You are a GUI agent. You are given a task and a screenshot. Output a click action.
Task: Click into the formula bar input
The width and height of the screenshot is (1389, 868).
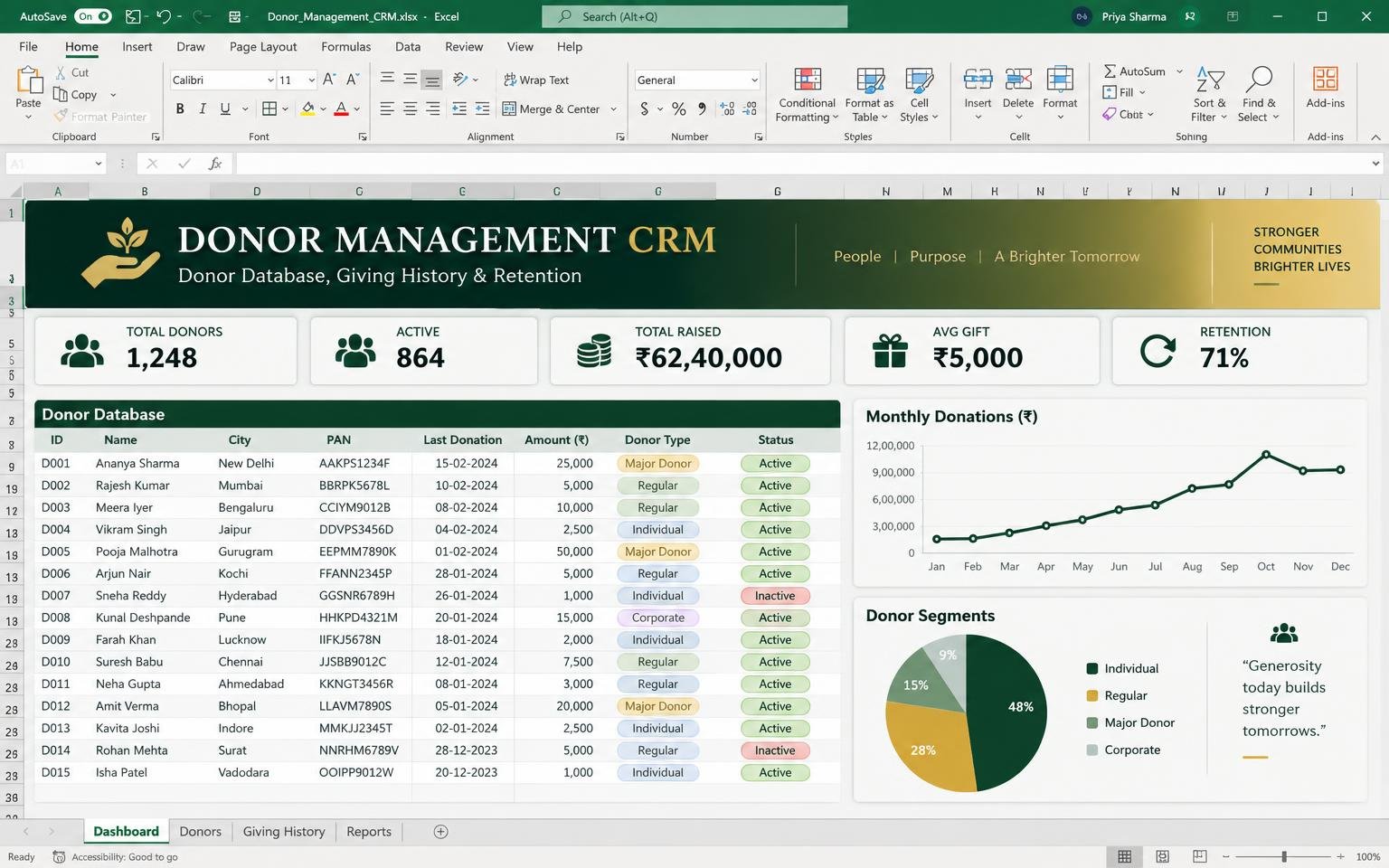click(801, 164)
